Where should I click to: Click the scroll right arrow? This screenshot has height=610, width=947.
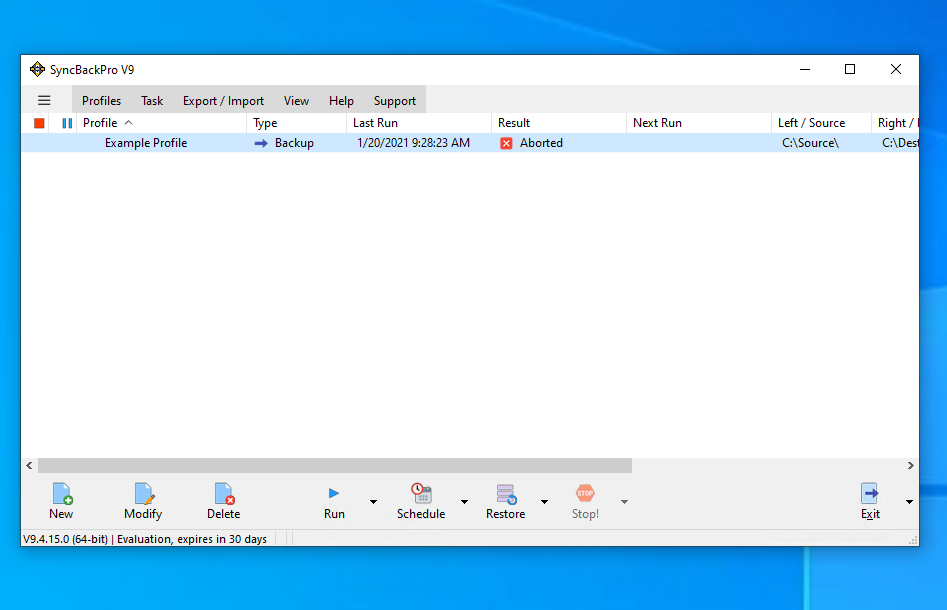911,466
